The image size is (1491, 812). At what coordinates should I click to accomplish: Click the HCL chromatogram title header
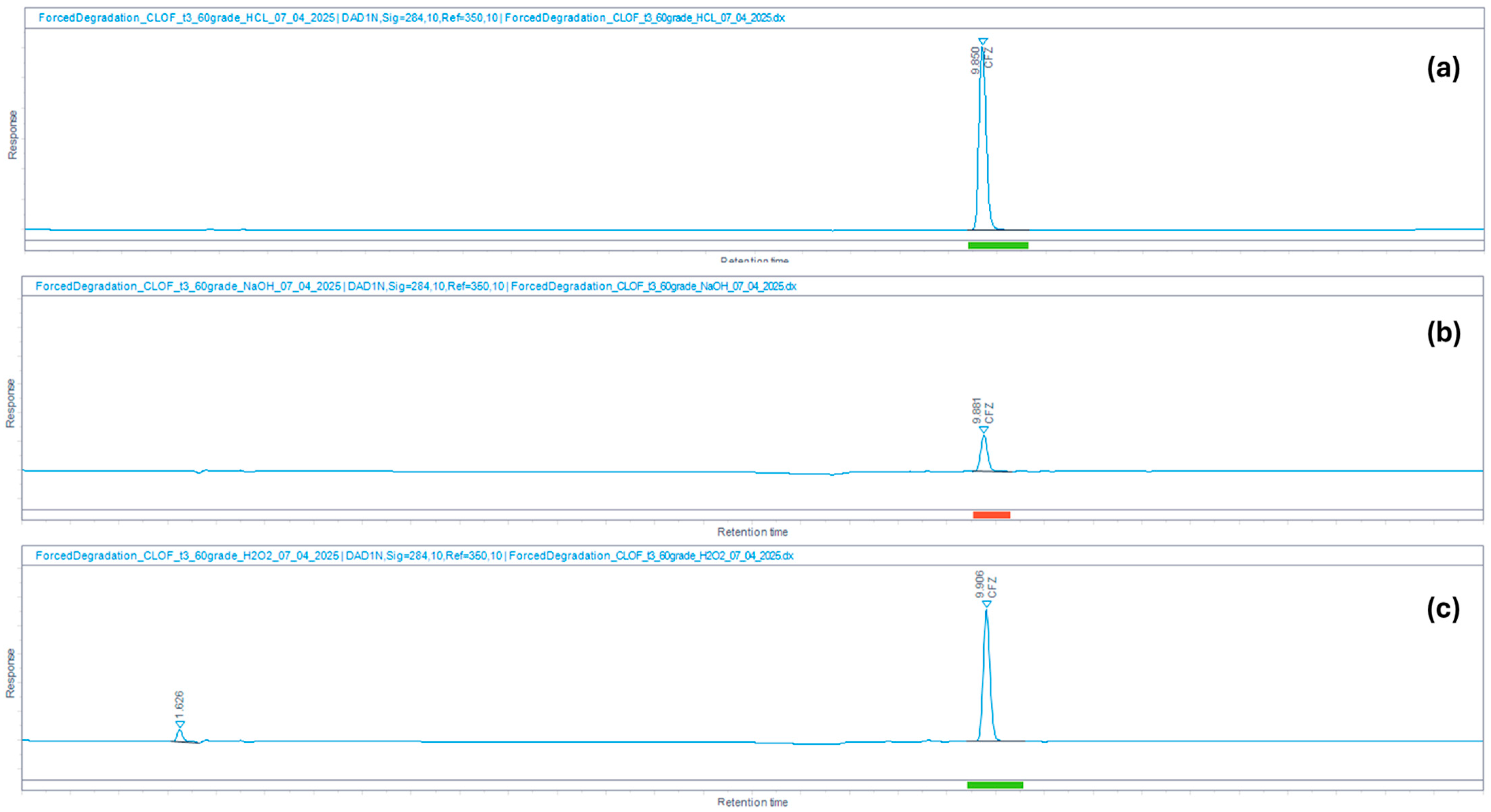coord(411,18)
